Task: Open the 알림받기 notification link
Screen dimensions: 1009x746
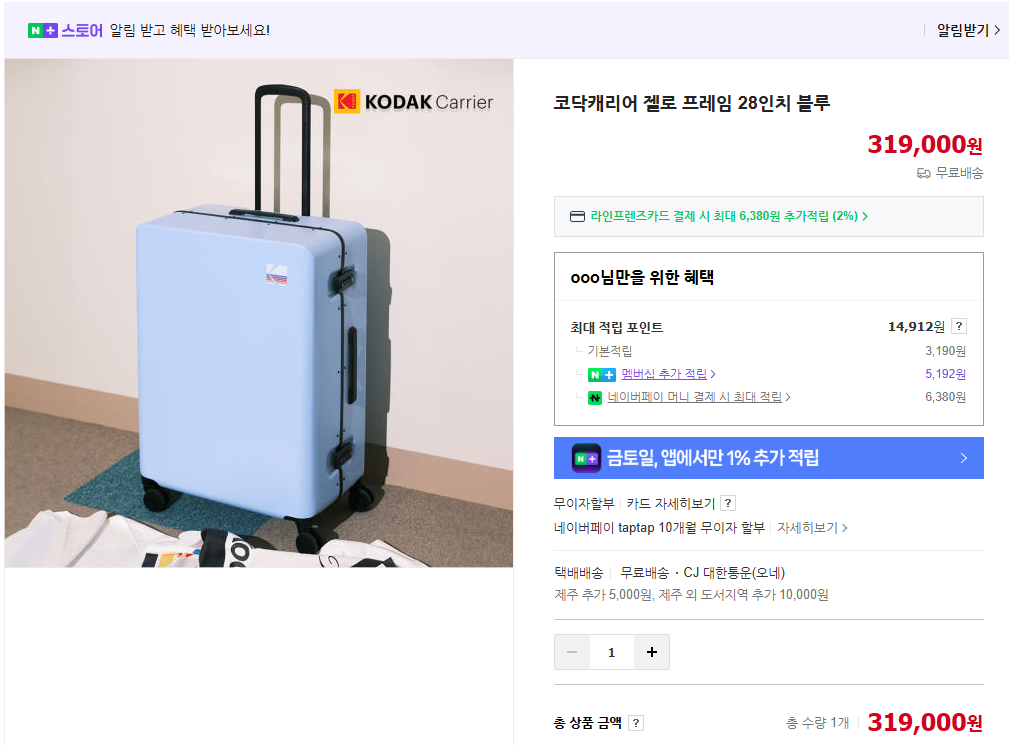Action: tap(968, 30)
